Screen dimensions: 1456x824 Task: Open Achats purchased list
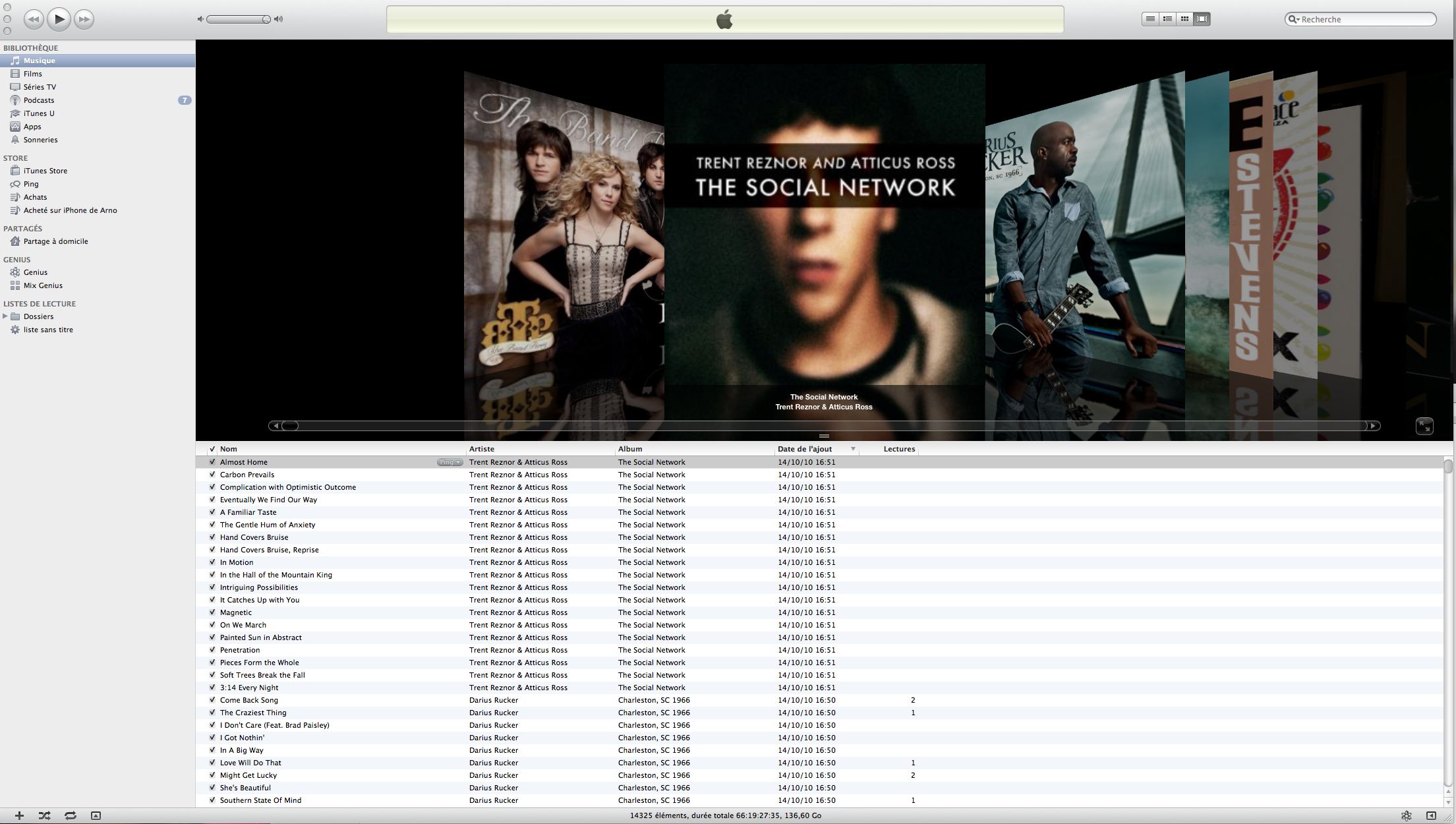pos(98,197)
